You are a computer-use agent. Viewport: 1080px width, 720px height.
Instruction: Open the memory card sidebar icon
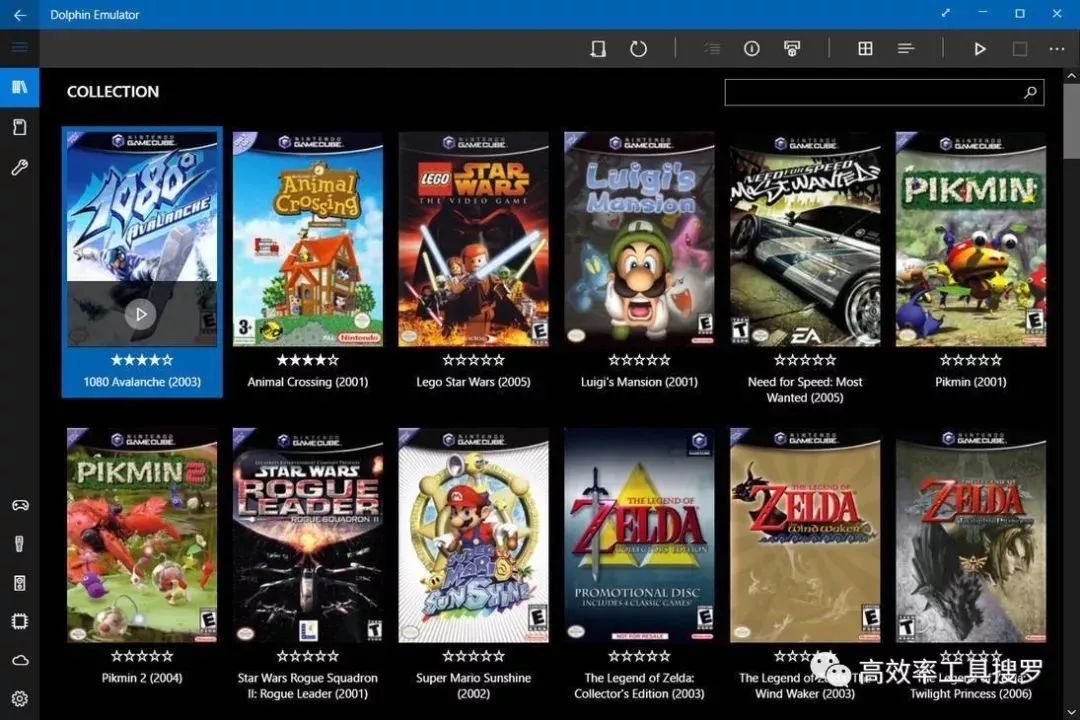pyautogui.click(x=19, y=127)
